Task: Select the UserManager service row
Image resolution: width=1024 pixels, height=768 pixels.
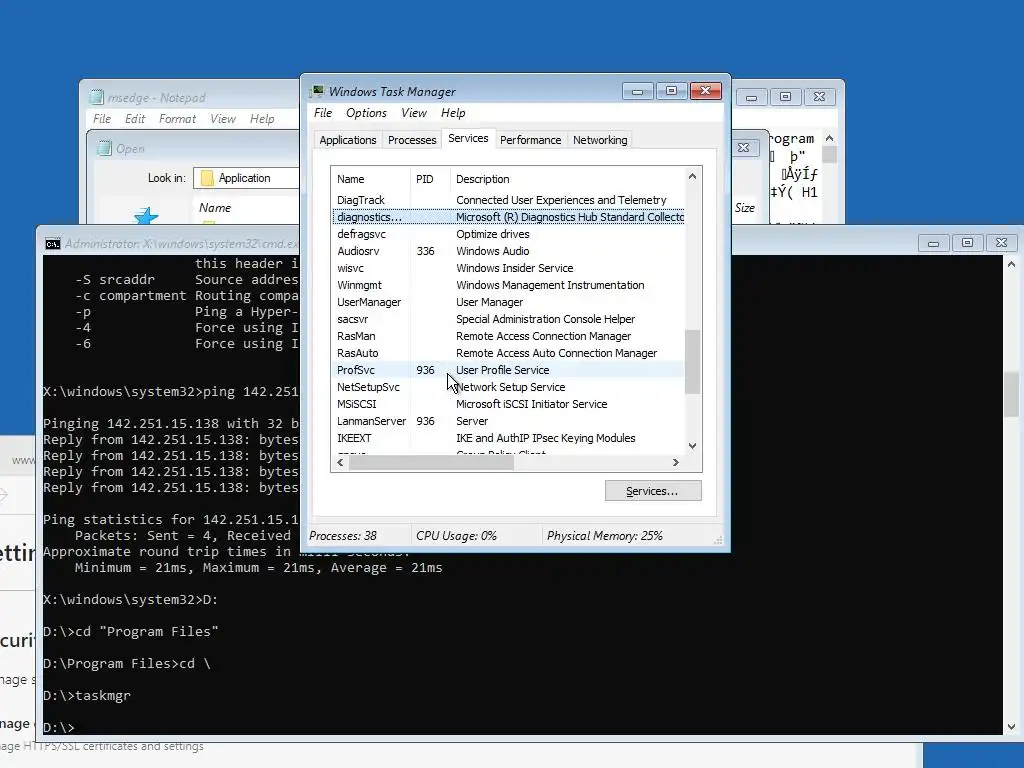Action: pos(508,302)
